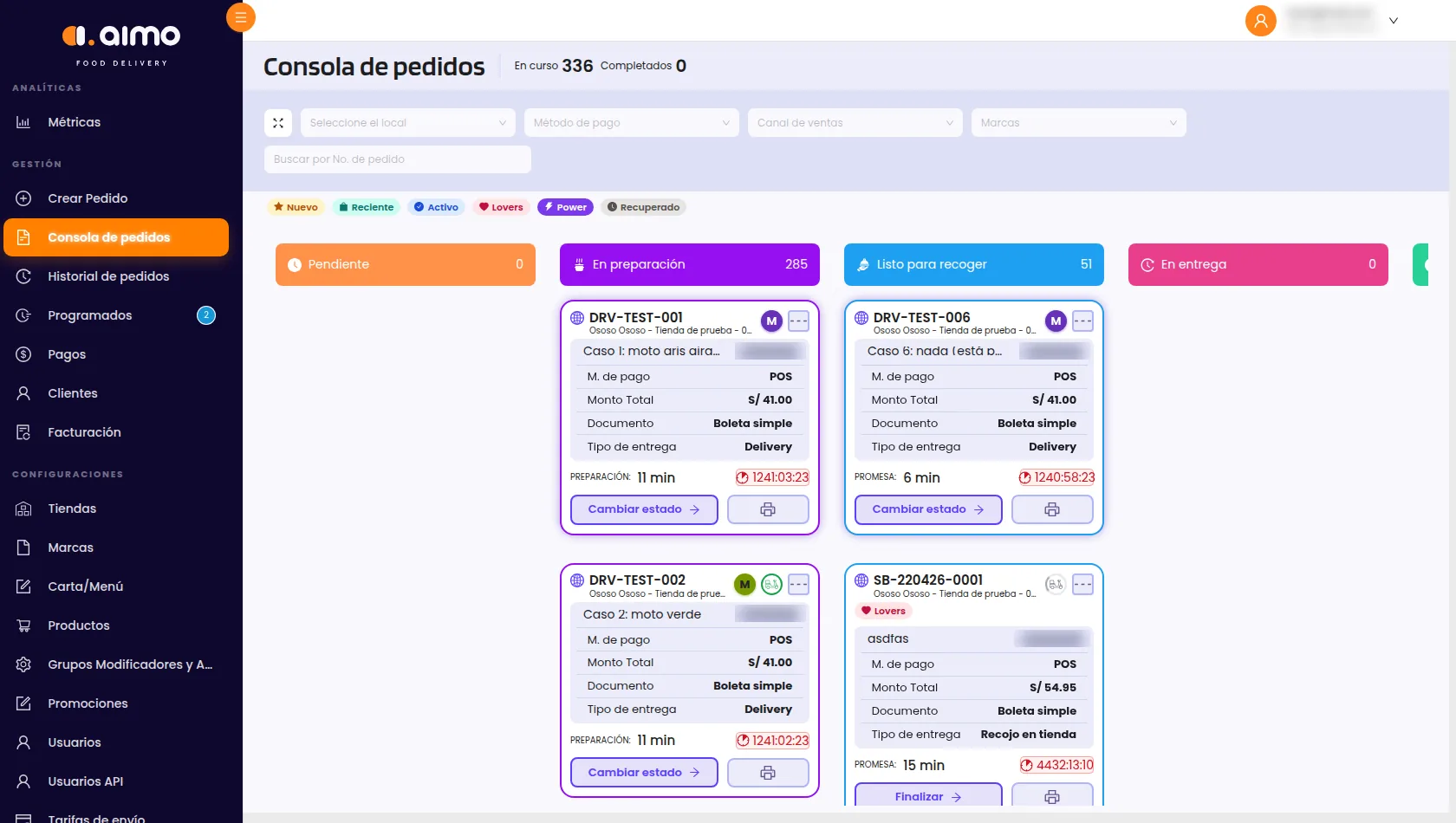This screenshot has height=823, width=1456.
Task: Open 'Pagos' in sidebar
Action: pyautogui.click(x=116, y=354)
